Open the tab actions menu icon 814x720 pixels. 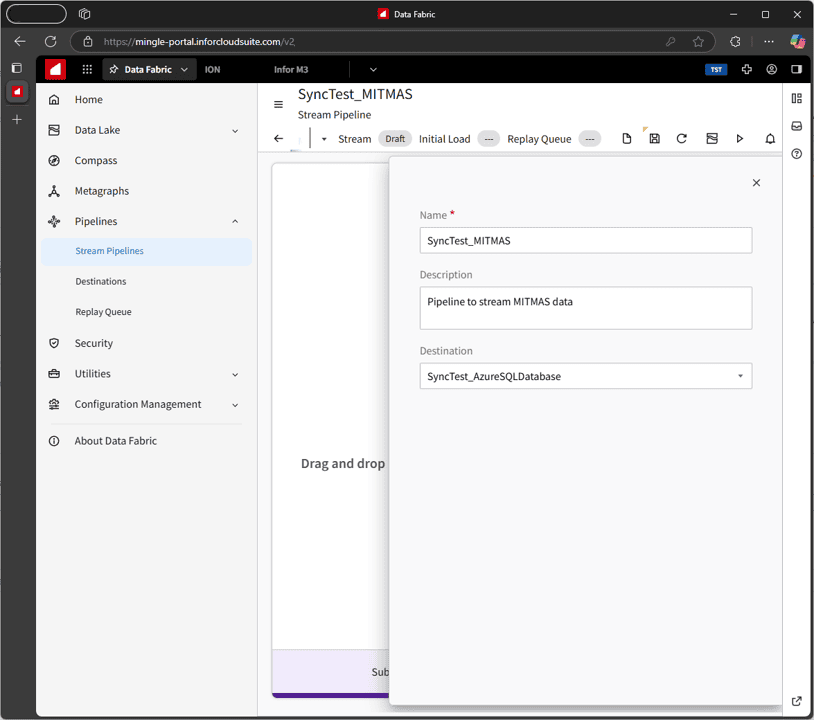click(x=85, y=14)
